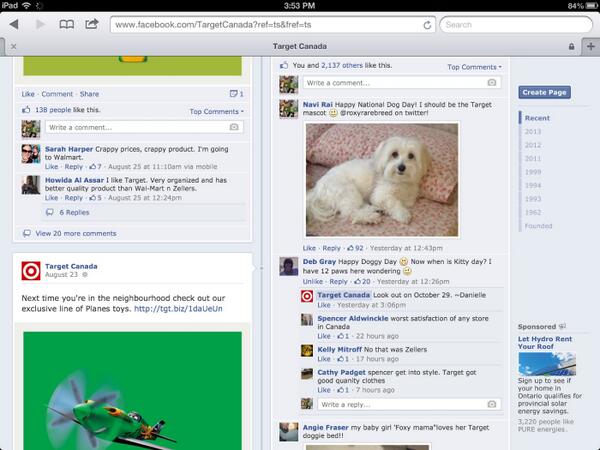Open Target Canada name on August 23 post

(x=71, y=266)
